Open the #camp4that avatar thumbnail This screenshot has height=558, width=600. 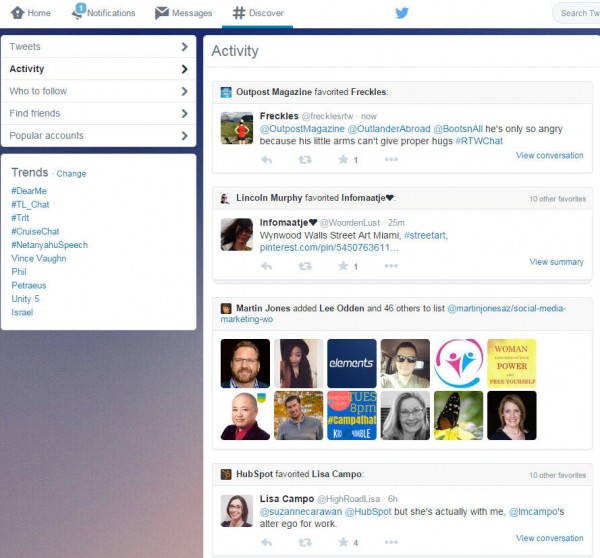pyautogui.click(x=352, y=415)
